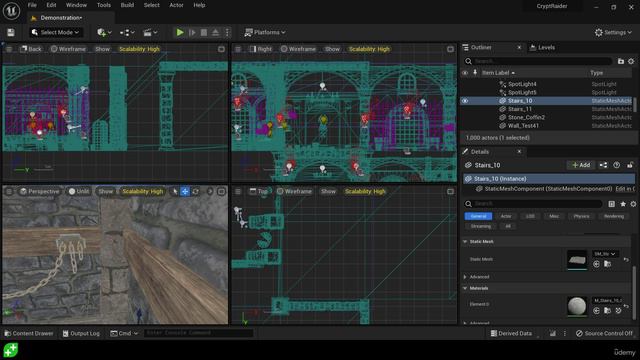Maximize the Perspective viewport

221,191
